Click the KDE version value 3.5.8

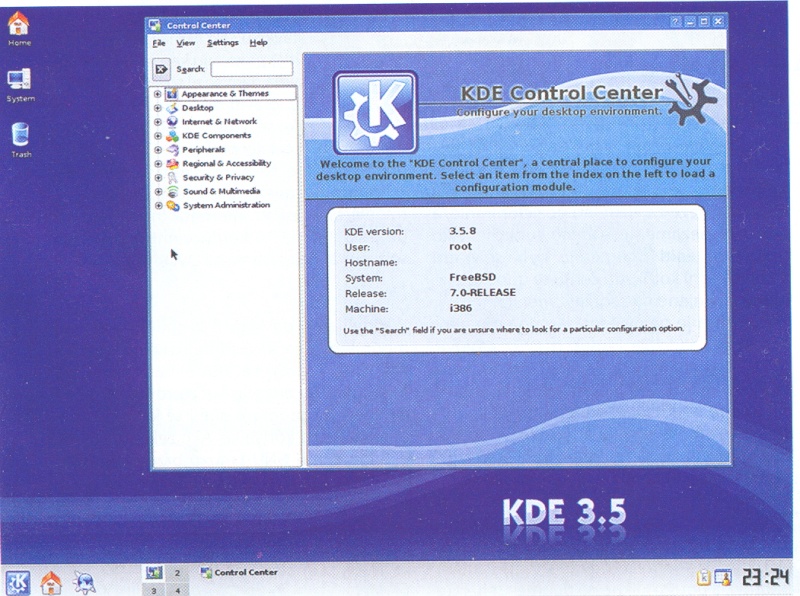pyautogui.click(x=462, y=231)
